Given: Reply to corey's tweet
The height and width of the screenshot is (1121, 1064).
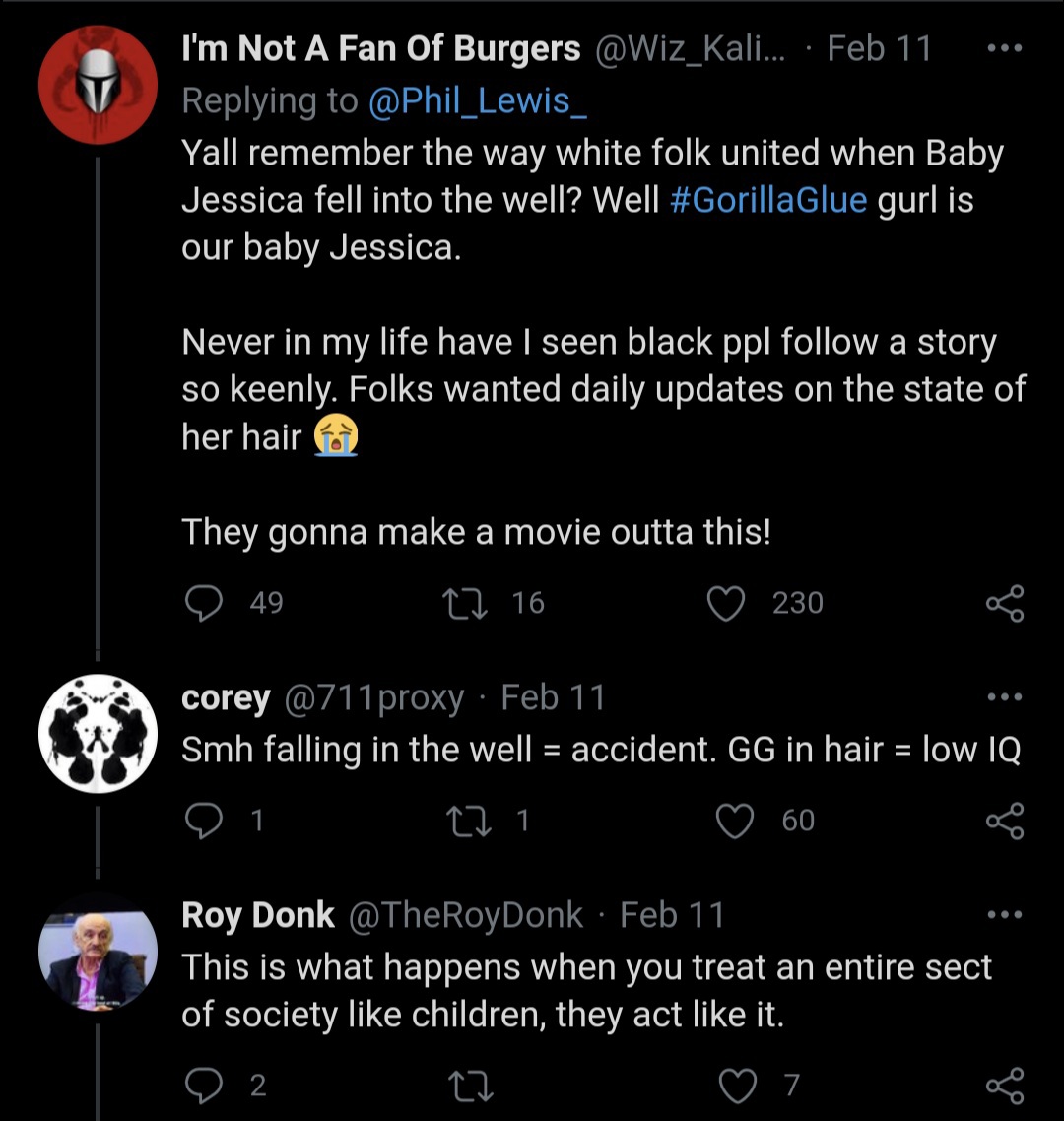Looking at the screenshot, I should [204, 820].
